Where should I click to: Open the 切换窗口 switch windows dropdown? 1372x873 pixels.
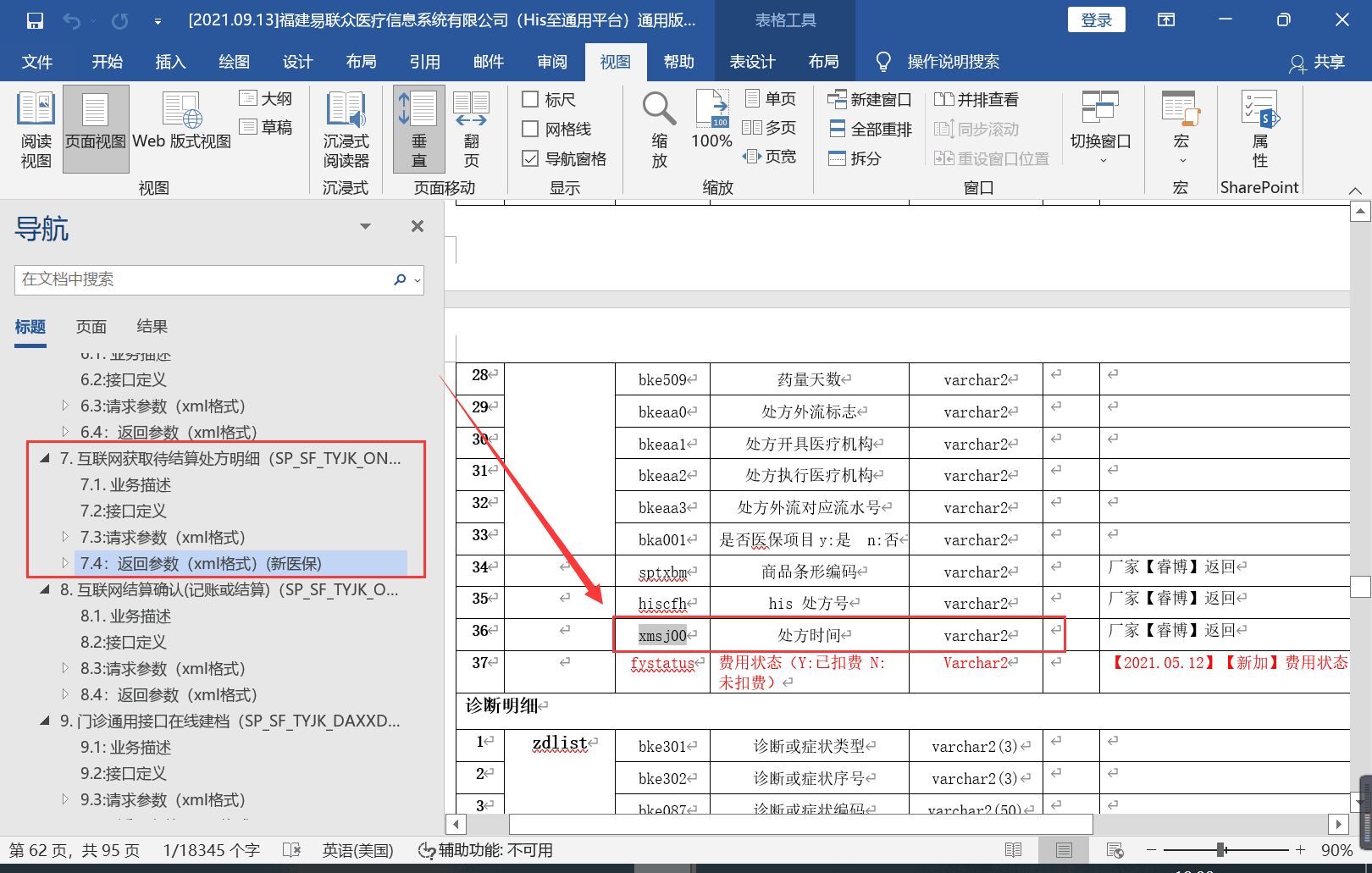point(1100,130)
